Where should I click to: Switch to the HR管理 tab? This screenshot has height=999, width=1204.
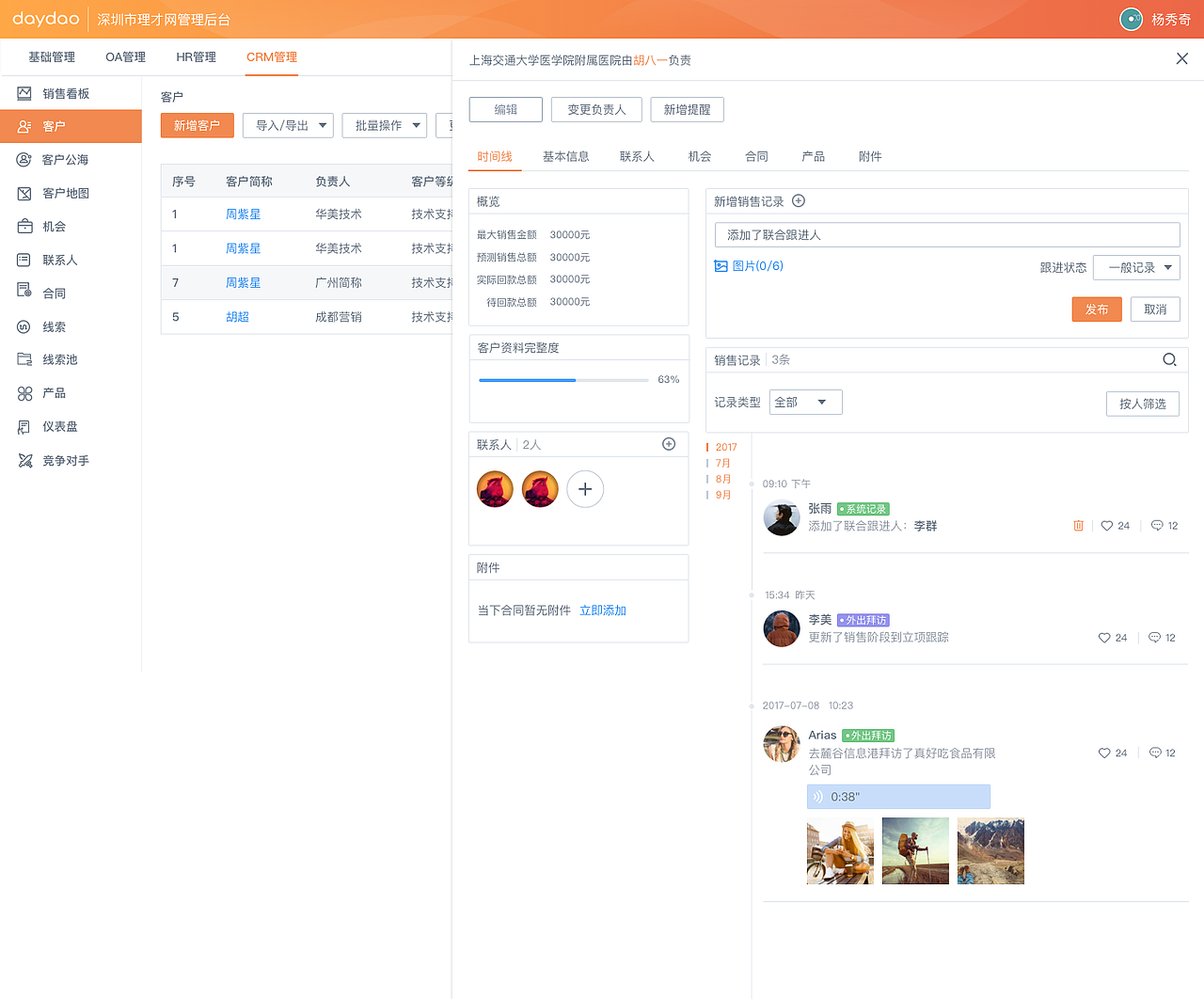(x=196, y=56)
